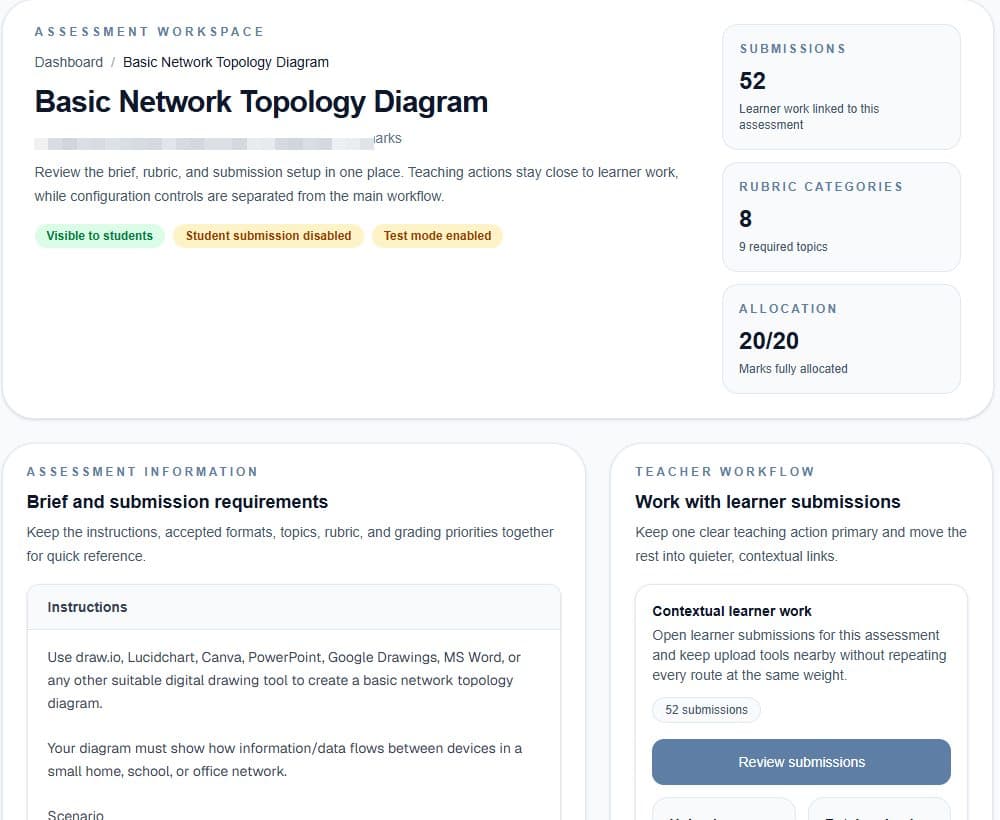
Task: Go back to the Dashboard breadcrumb
Action: [x=68, y=62]
